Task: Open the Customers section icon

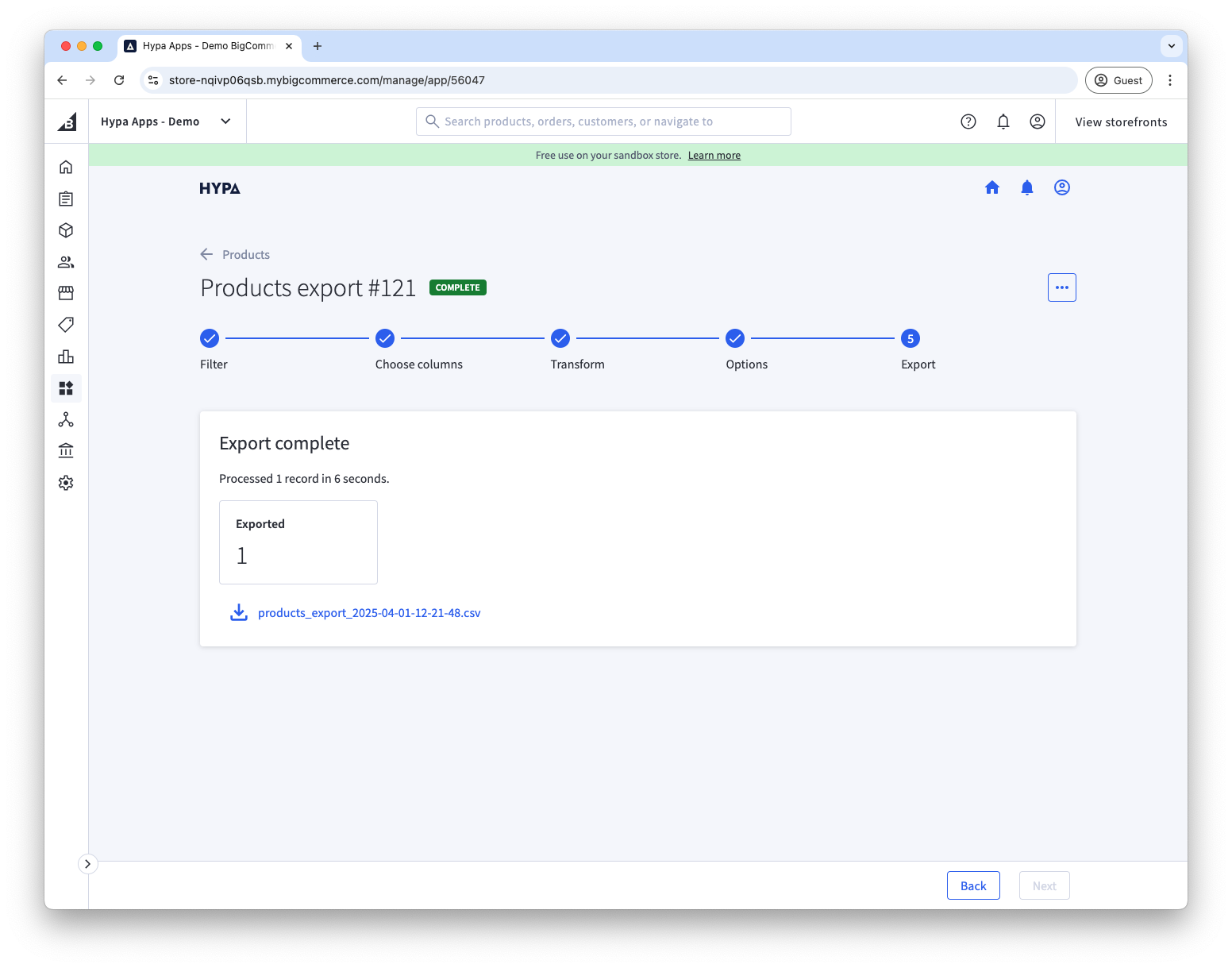Action: tap(66, 261)
